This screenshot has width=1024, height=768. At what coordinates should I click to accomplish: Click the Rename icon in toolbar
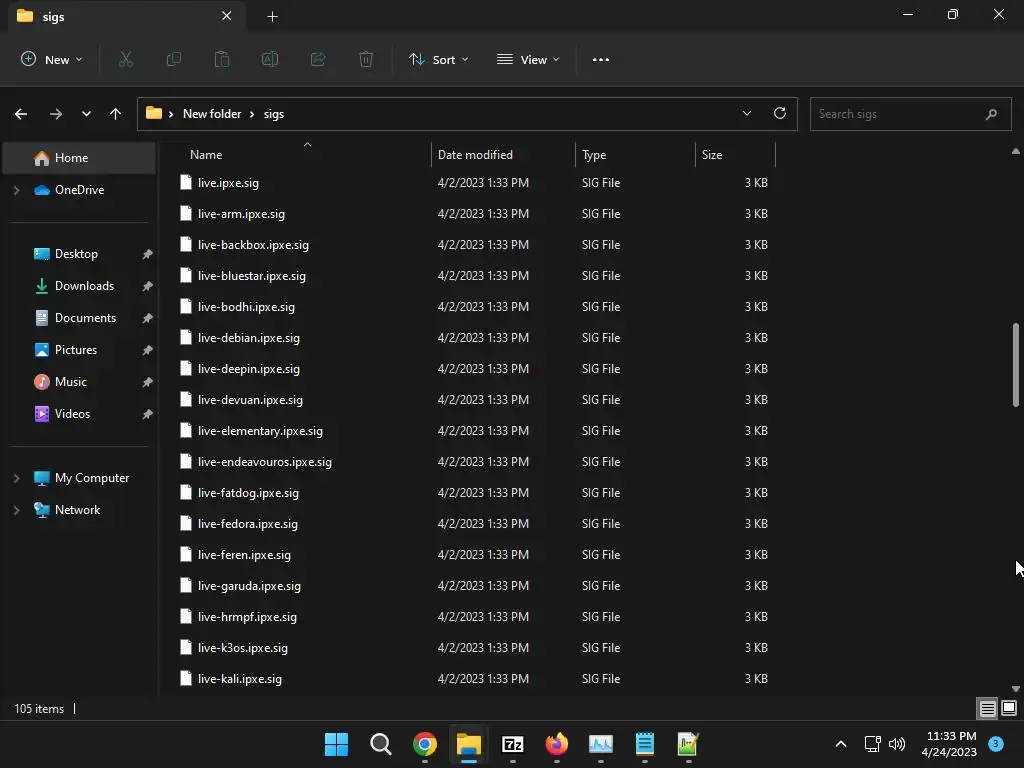[x=270, y=59]
